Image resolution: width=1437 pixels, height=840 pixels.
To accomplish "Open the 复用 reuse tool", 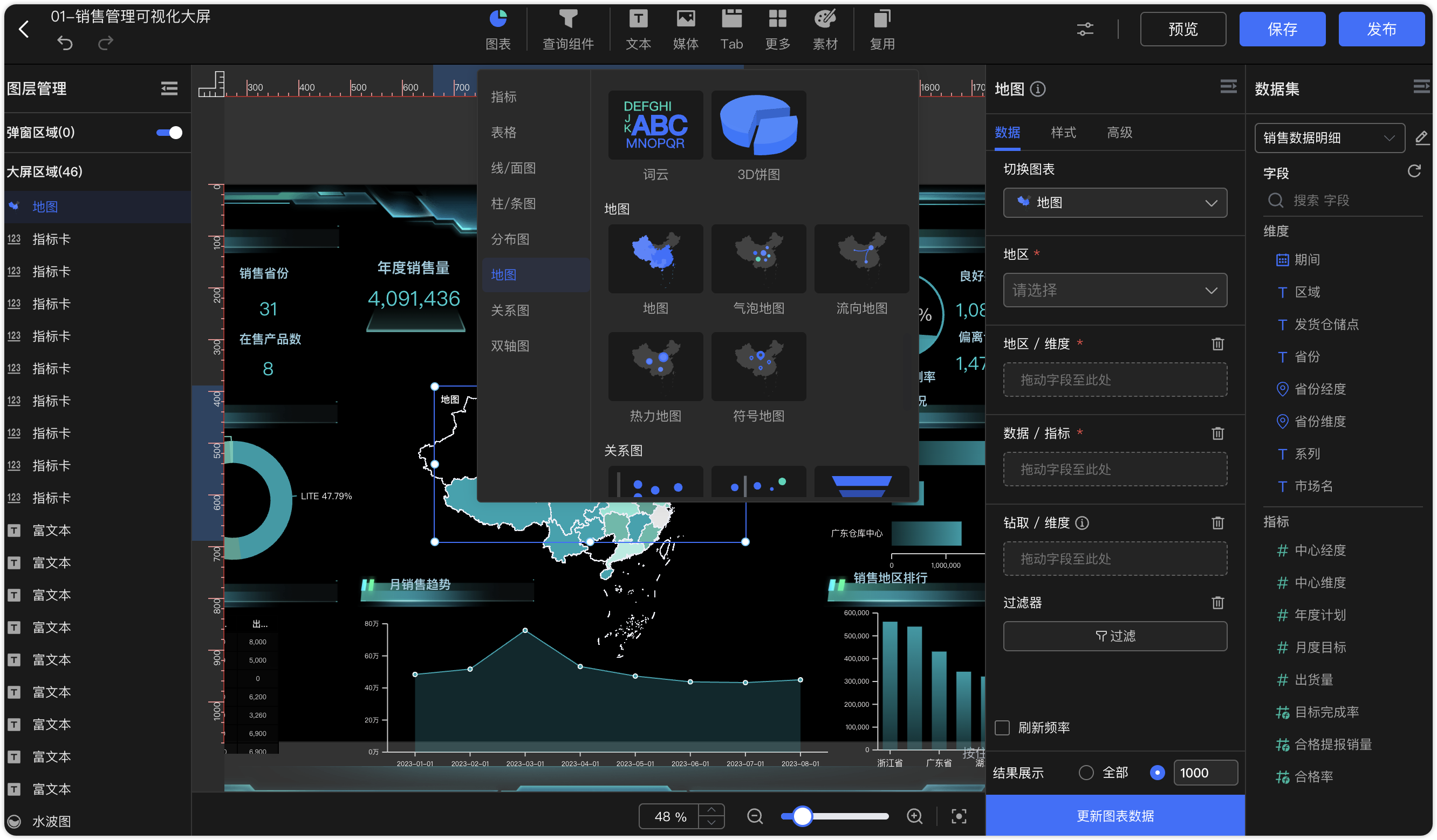I will coord(881,30).
